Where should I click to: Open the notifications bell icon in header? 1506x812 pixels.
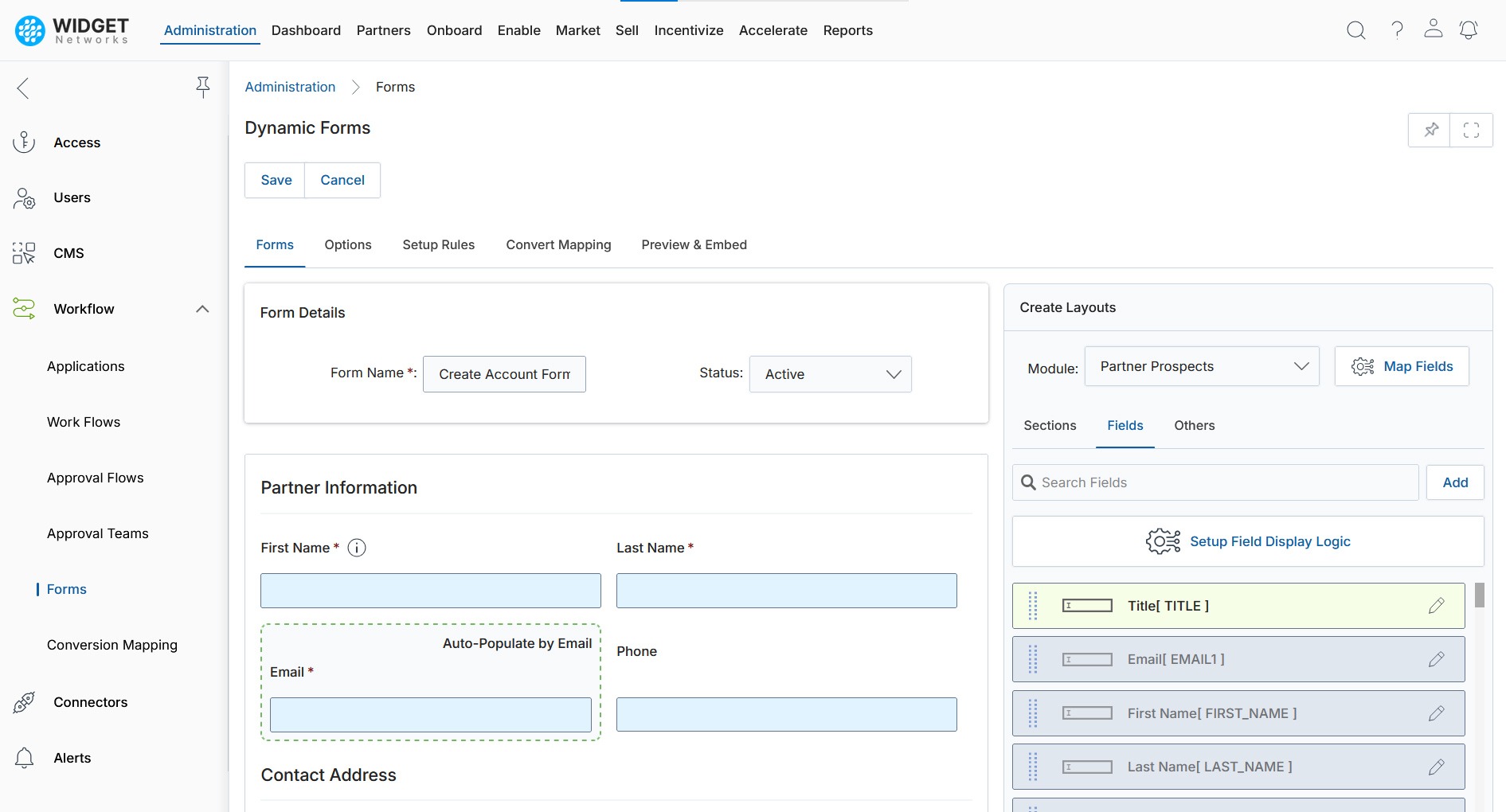(1469, 30)
